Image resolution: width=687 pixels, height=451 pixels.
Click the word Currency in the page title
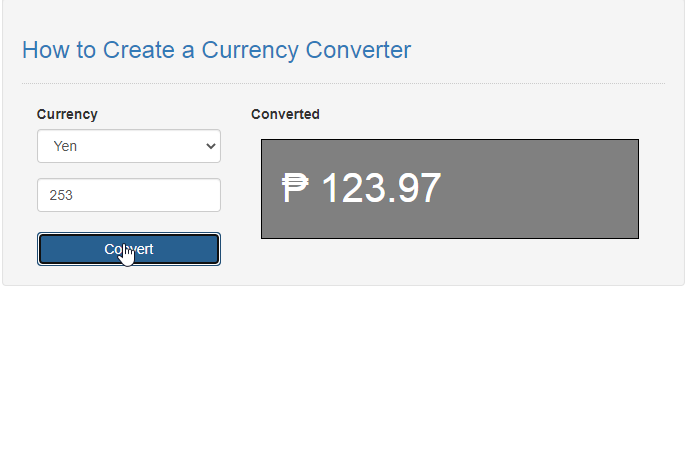[x=250, y=50]
